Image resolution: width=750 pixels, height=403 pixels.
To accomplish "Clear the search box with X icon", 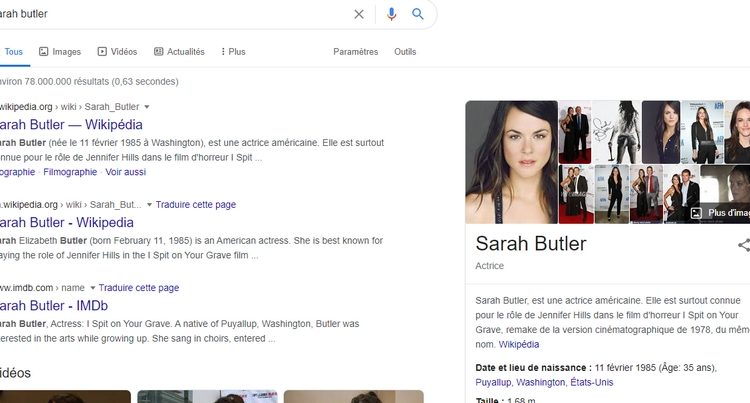I will [359, 14].
